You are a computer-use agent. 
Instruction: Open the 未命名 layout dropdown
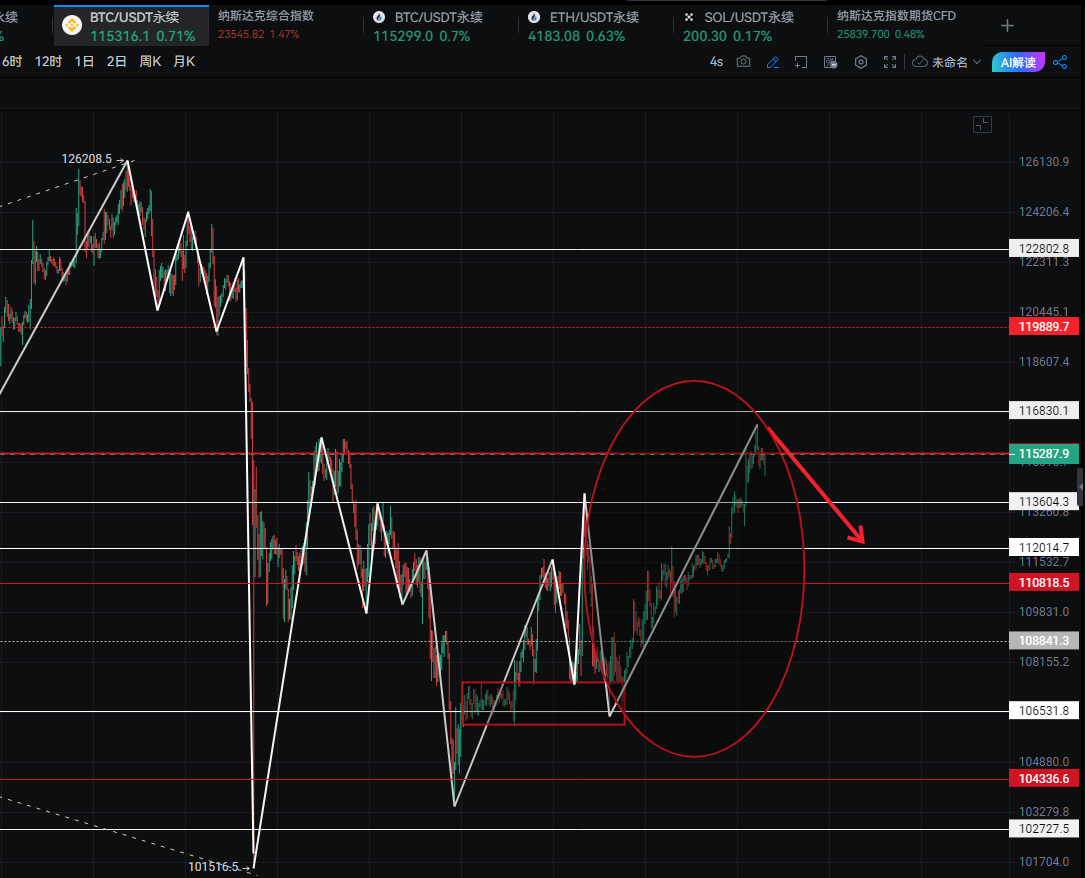[946, 62]
